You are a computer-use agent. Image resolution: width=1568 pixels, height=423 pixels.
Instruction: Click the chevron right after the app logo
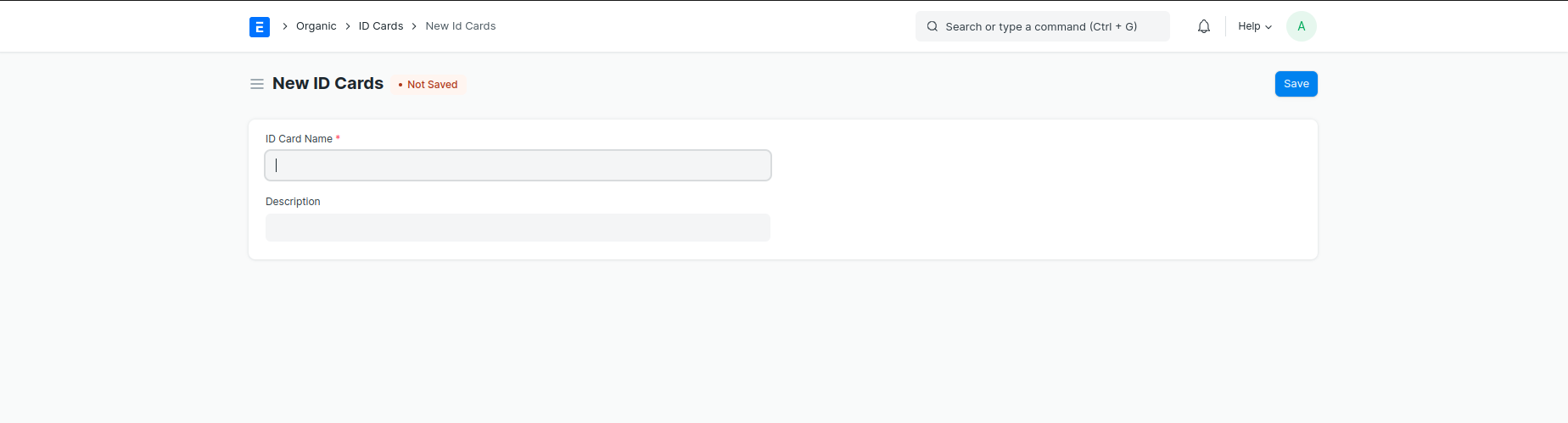(x=285, y=26)
